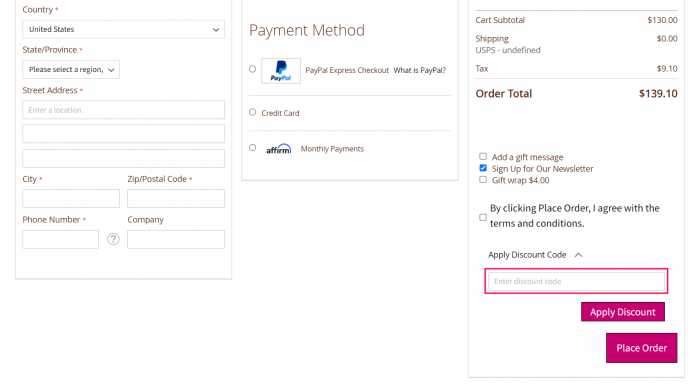The width and height of the screenshot is (700, 392).
Task: Select PayPal Express Checkout radio button
Action: click(253, 69)
